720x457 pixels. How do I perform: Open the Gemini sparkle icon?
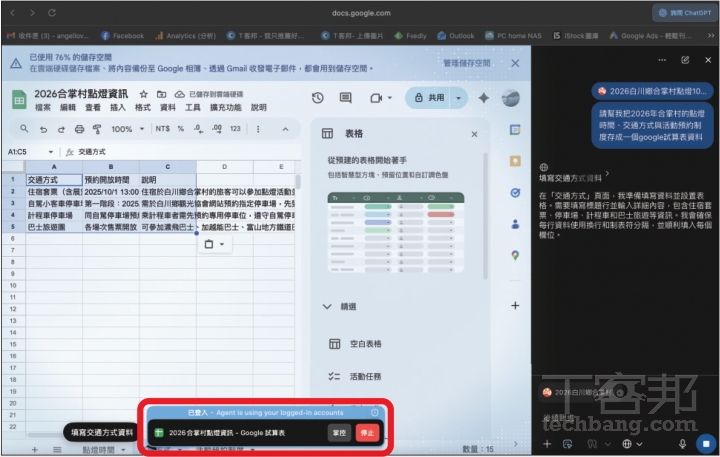click(x=484, y=98)
